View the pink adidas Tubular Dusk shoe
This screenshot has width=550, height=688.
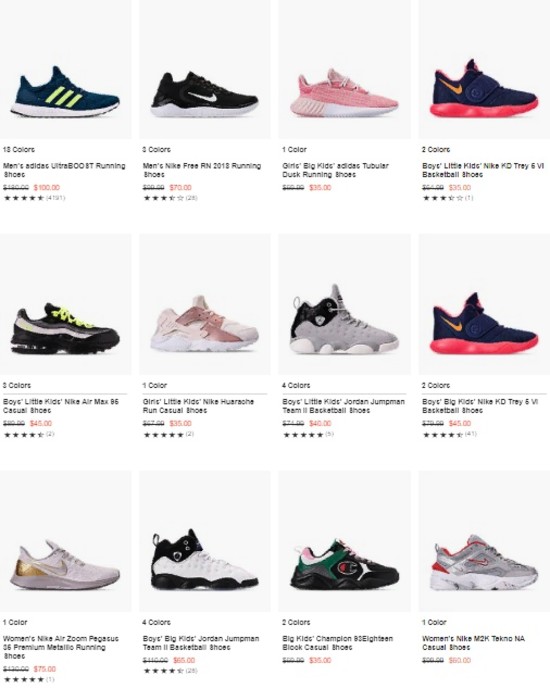pyautogui.click(x=344, y=69)
